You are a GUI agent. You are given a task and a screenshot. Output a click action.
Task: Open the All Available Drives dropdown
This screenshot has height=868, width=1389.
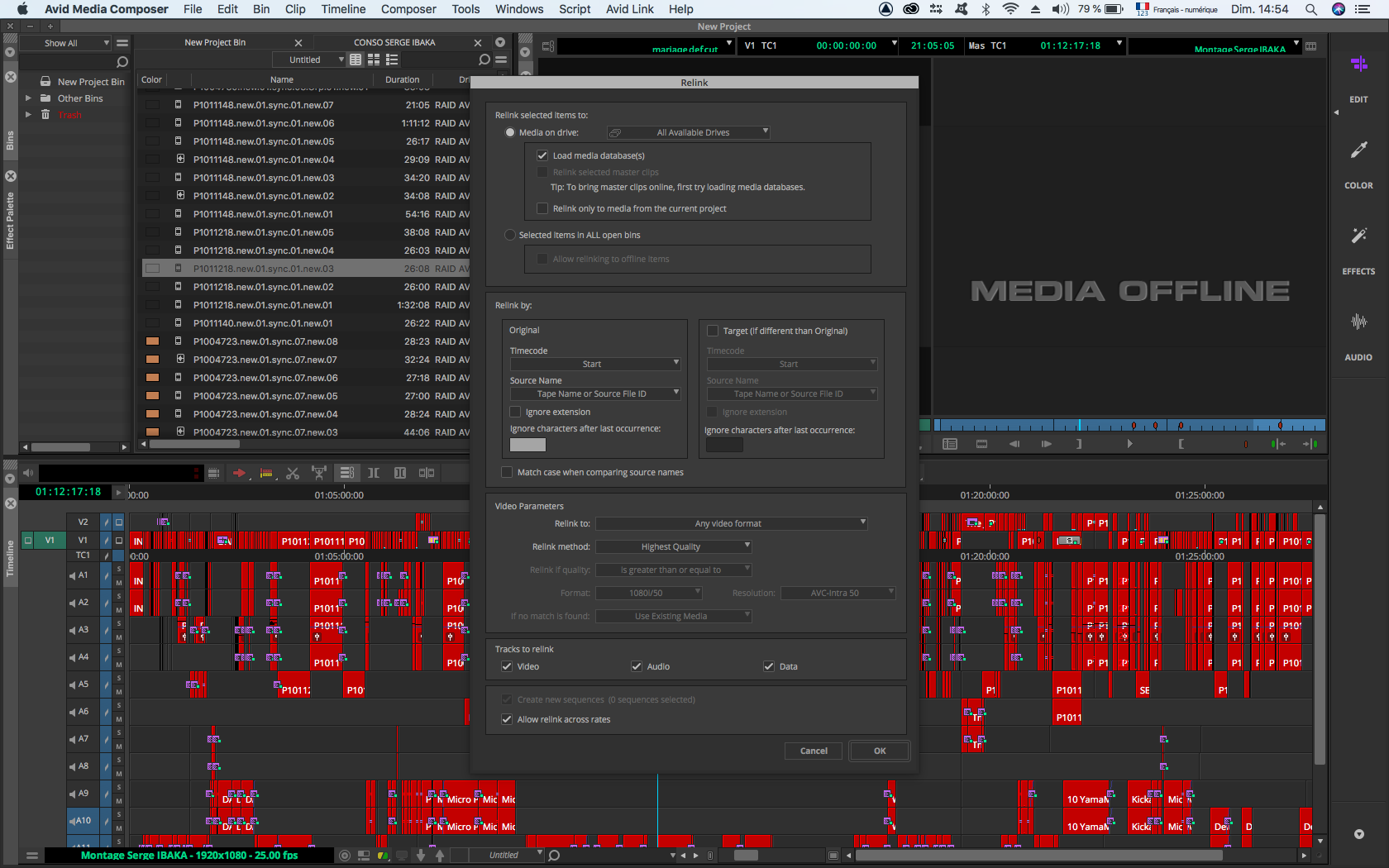tap(689, 132)
